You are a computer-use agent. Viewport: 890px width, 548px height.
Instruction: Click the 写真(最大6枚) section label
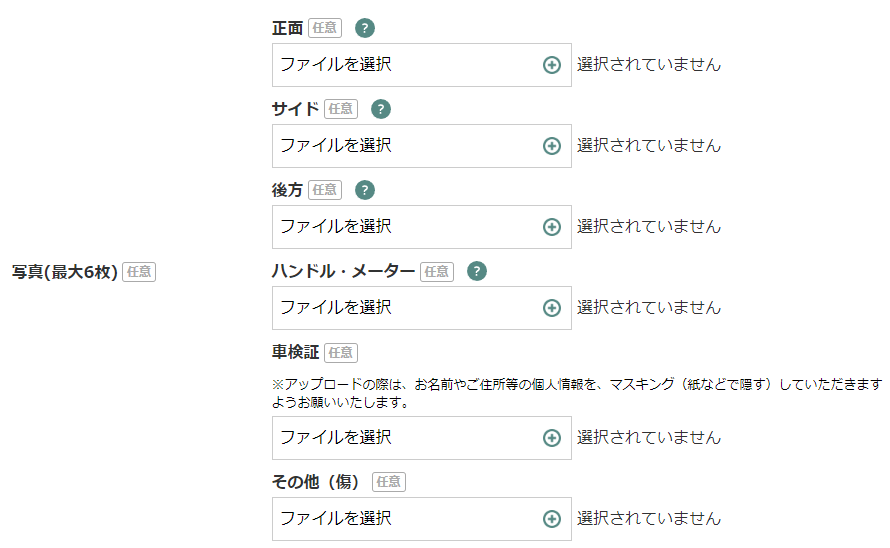tap(65, 272)
